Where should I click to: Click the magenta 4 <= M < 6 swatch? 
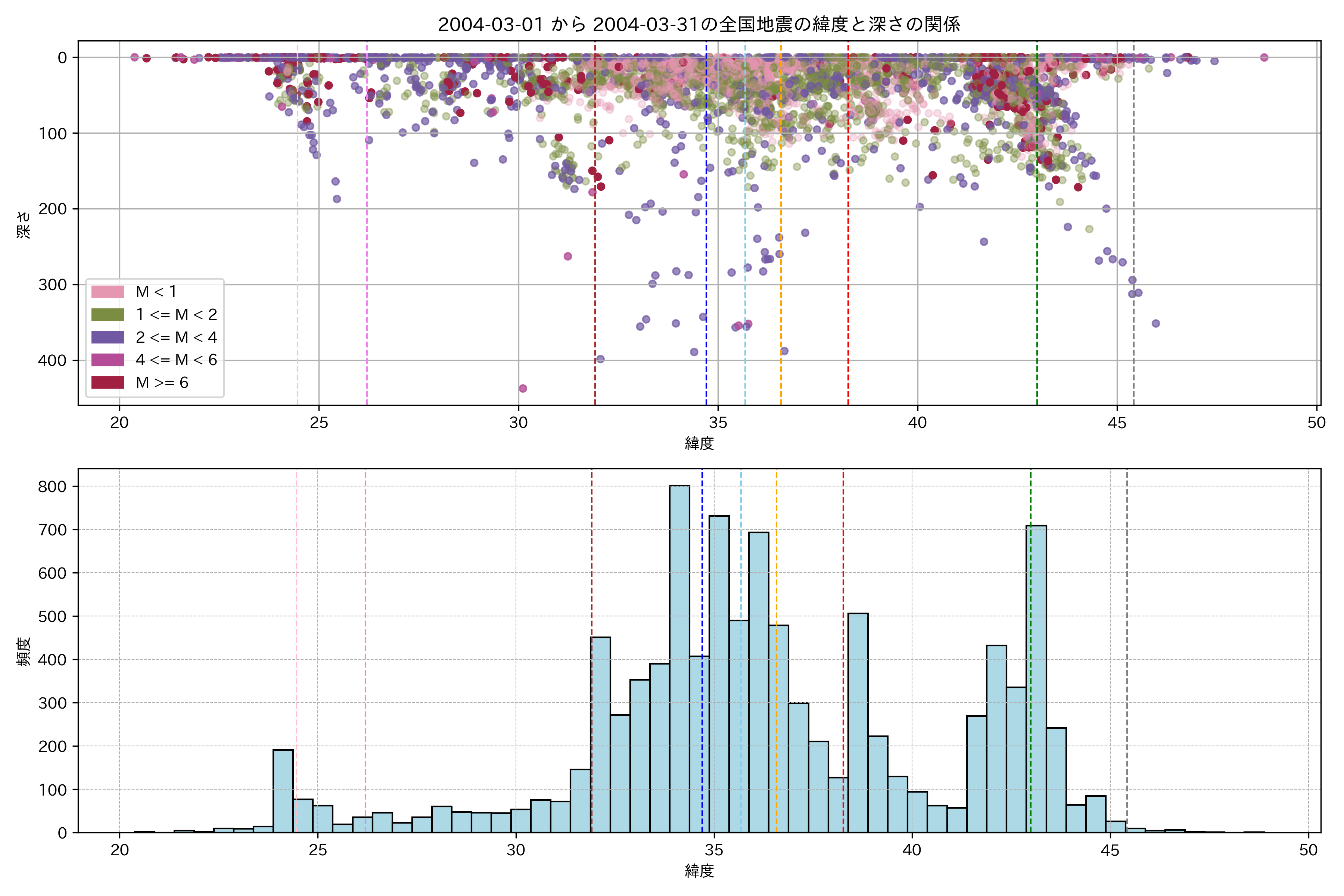108,360
